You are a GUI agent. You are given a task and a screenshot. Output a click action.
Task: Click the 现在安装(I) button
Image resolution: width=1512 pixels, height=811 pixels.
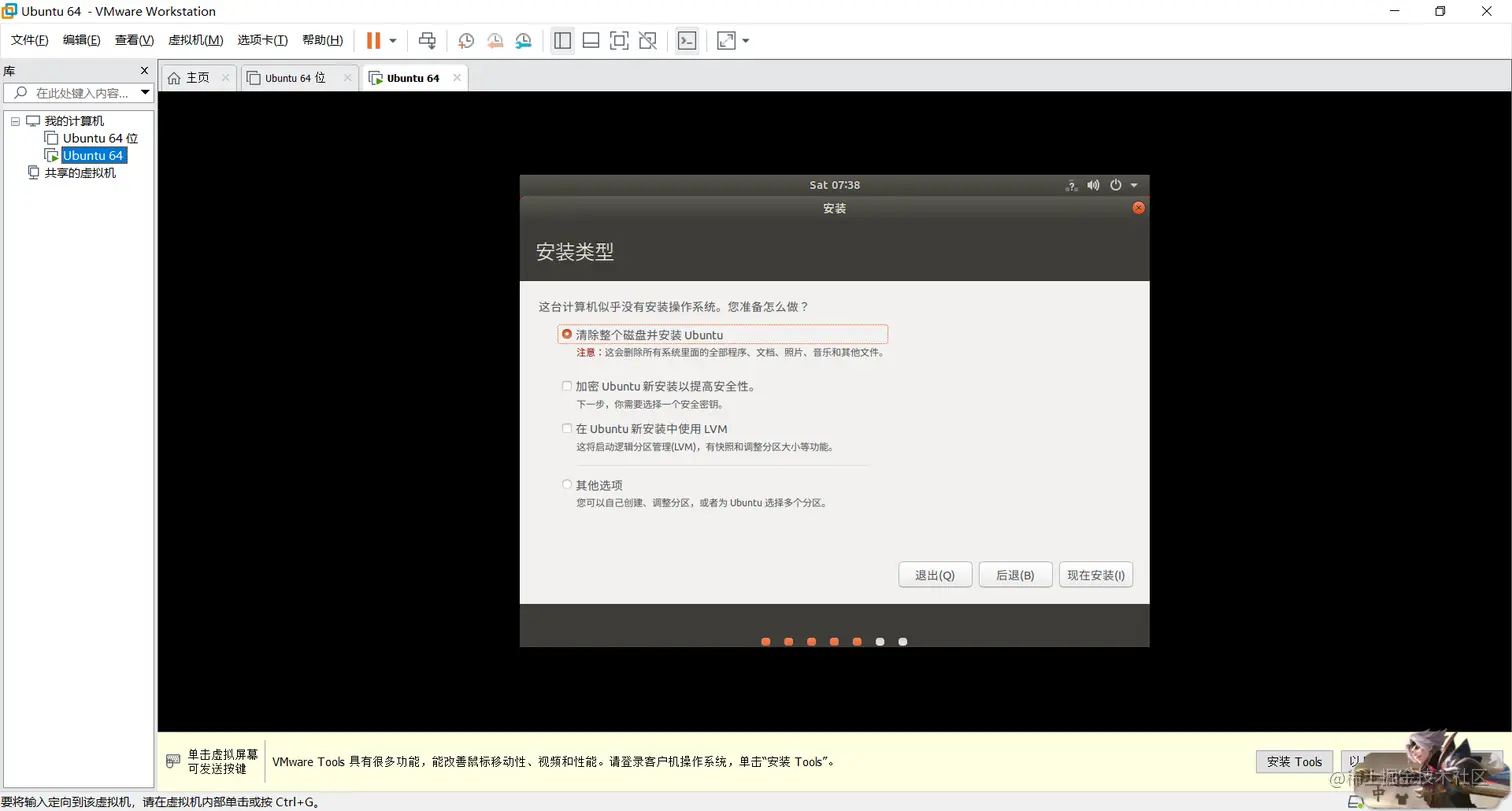1096,575
